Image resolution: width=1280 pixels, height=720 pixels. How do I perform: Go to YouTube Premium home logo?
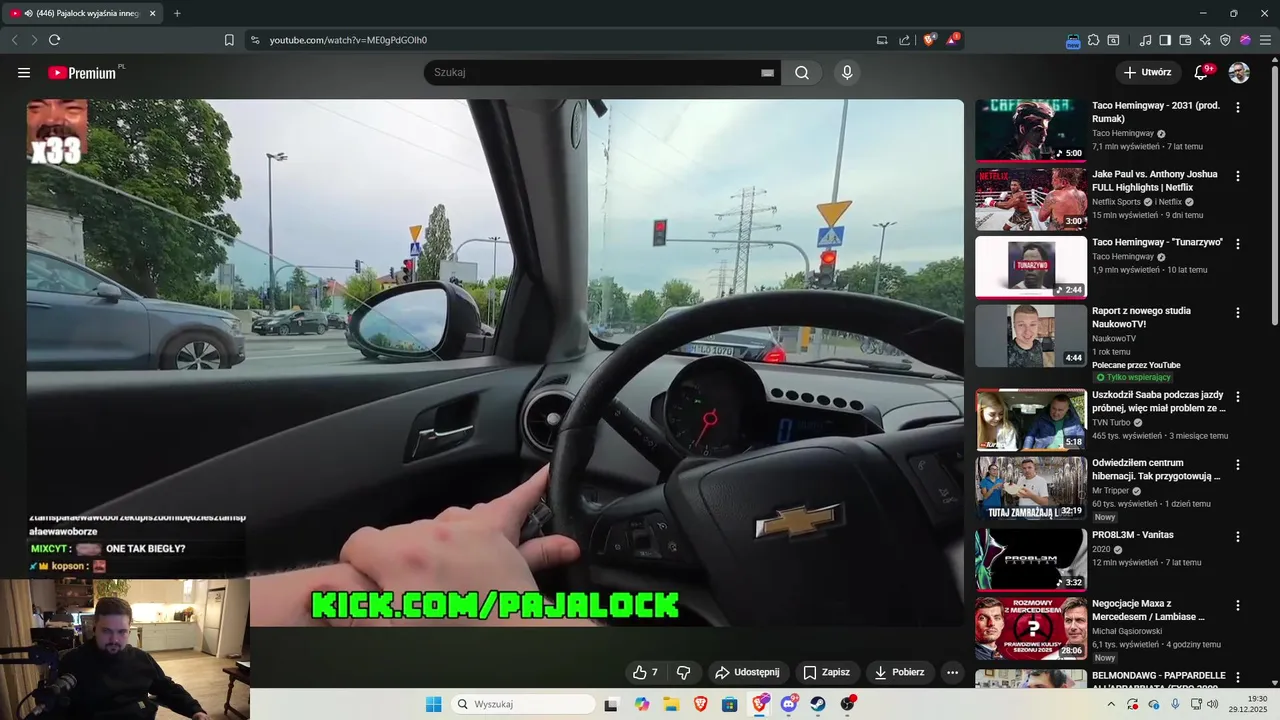[83, 73]
